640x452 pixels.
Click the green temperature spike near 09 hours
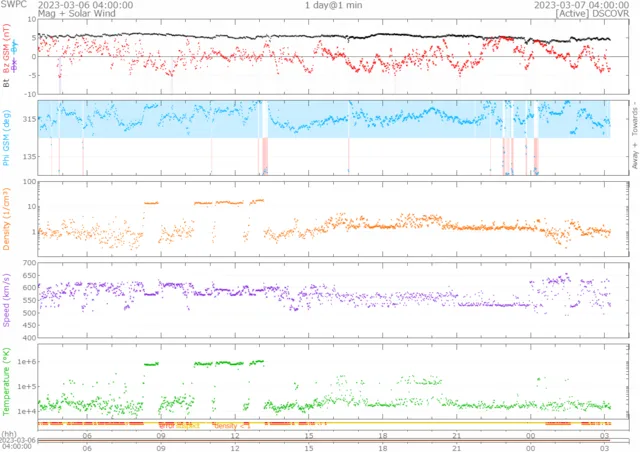(152, 364)
